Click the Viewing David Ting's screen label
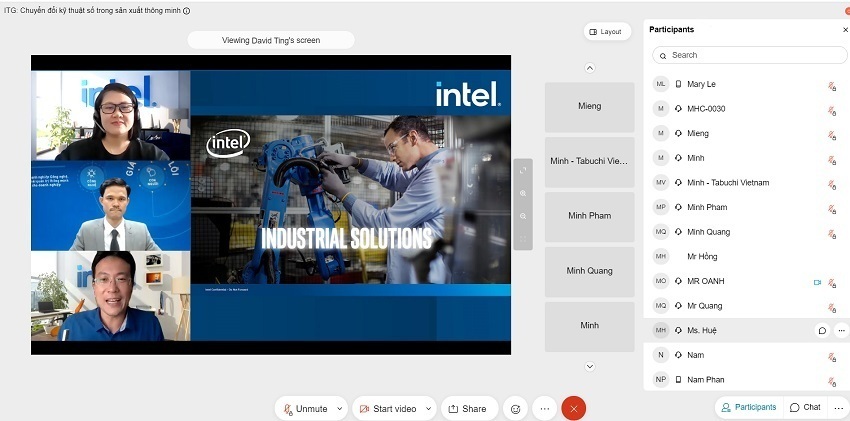Viewport: 850px width, 421px height. coord(271,40)
